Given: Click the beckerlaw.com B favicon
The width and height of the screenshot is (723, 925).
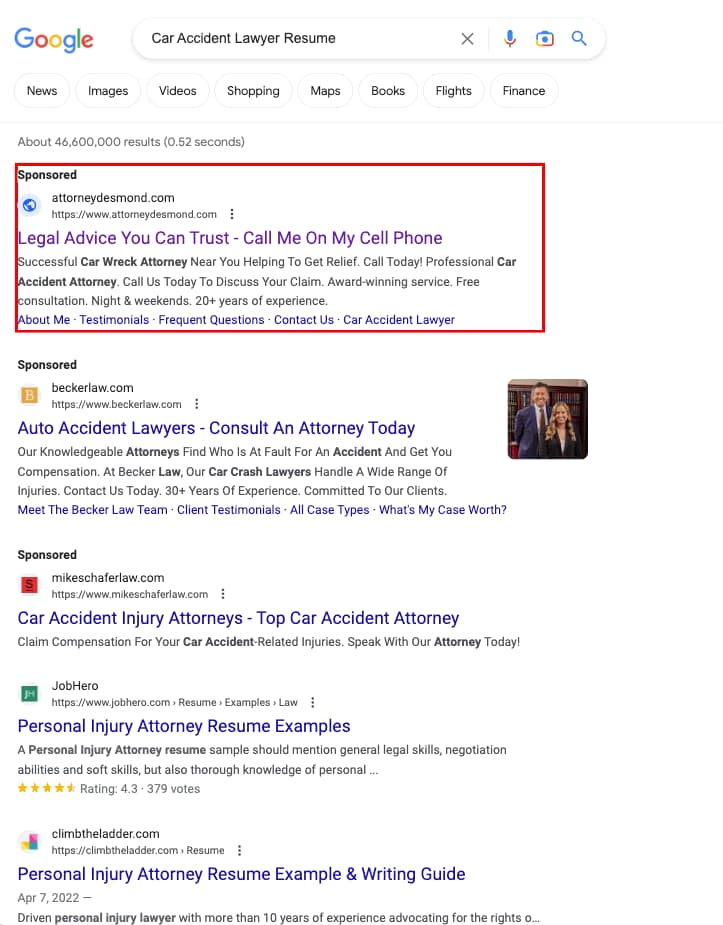Looking at the screenshot, I should [29, 395].
